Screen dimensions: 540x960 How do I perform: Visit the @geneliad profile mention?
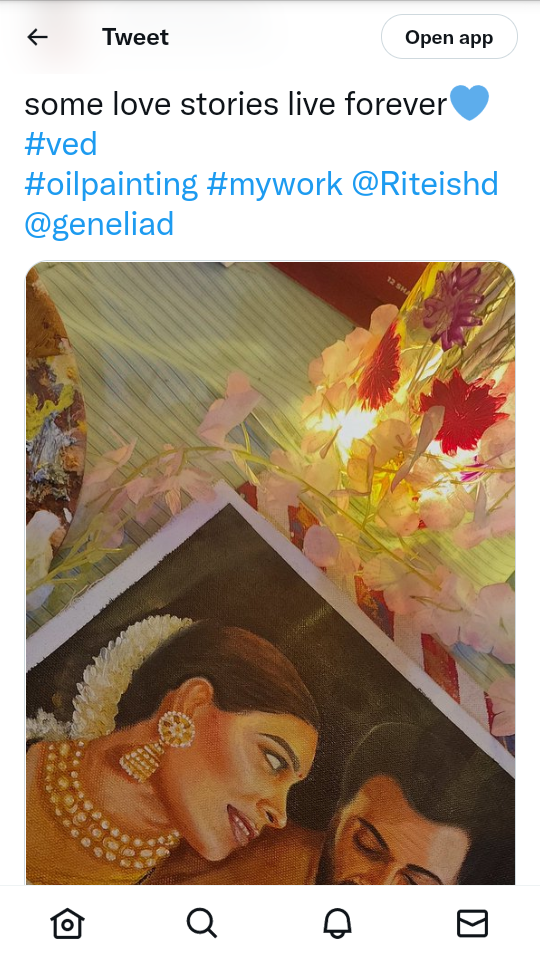(99, 224)
